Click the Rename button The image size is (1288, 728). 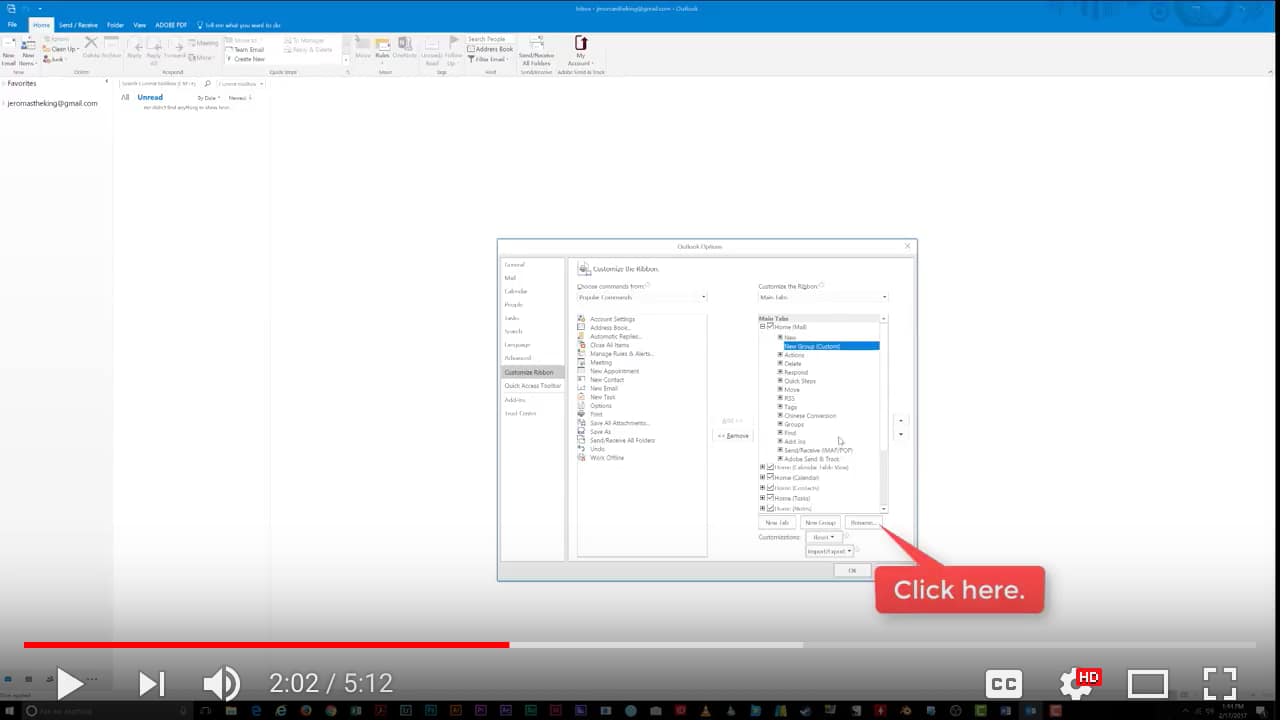864,522
